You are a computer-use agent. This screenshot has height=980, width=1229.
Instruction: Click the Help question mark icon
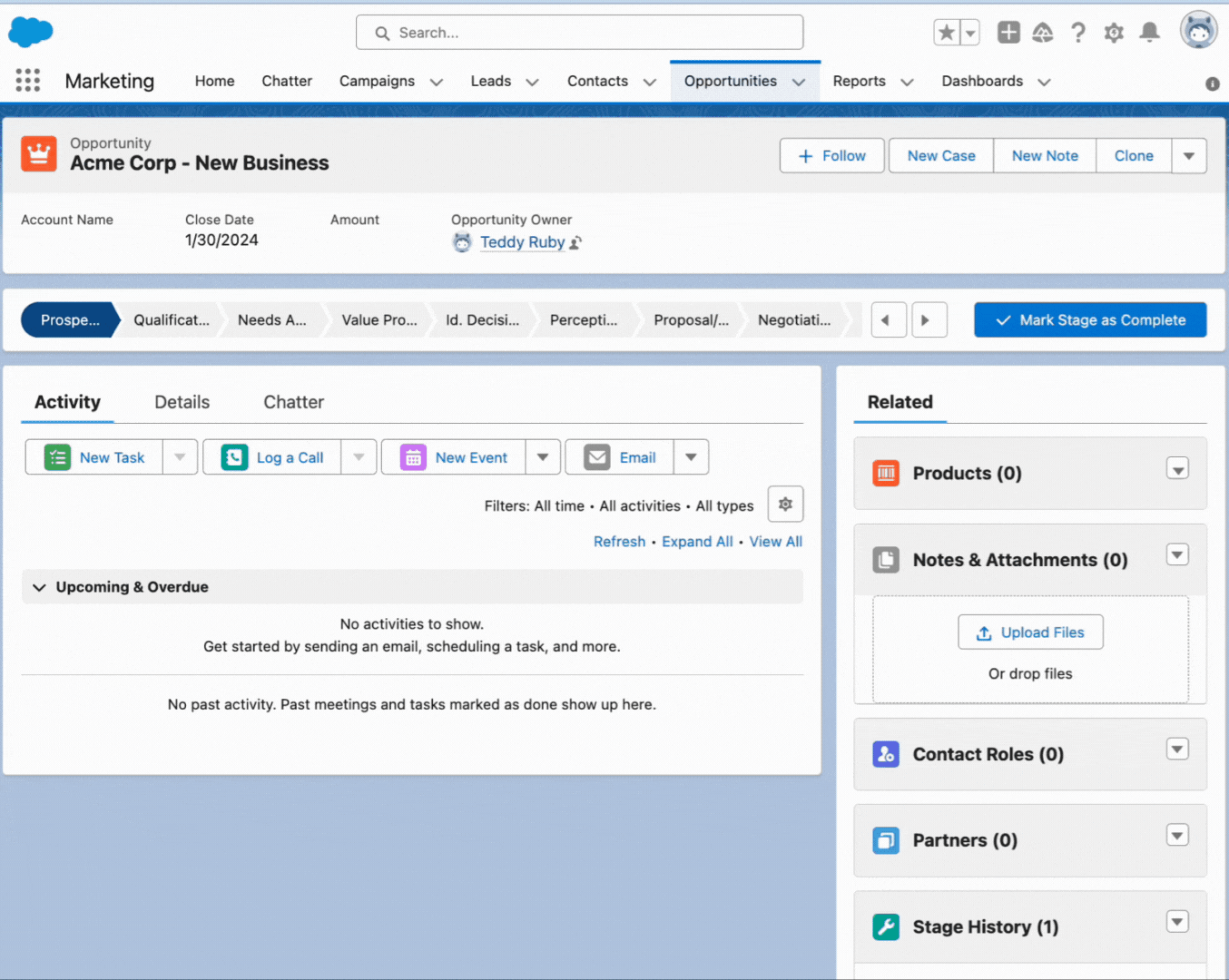tap(1078, 32)
